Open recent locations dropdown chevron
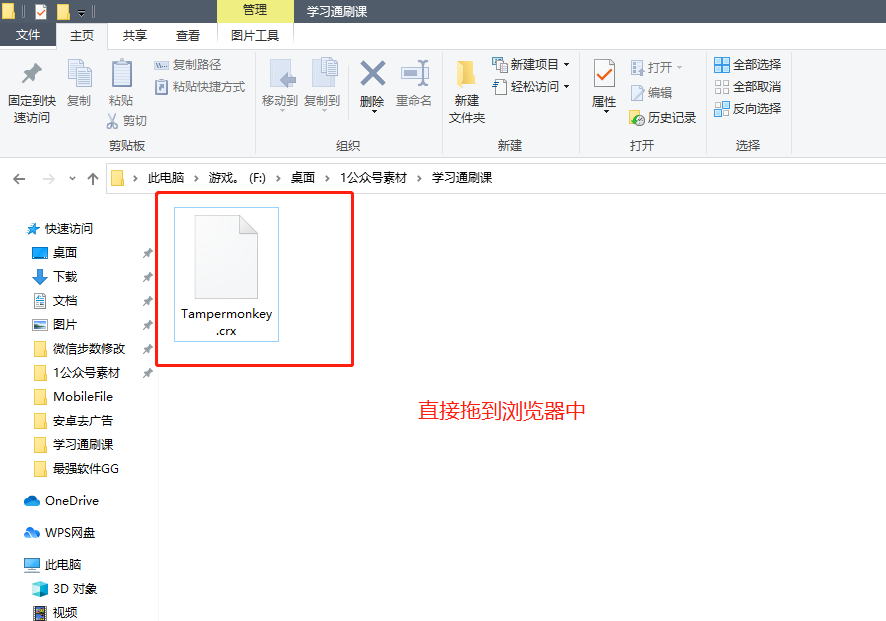Image resolution: width=886 pixels, height=621 pixels. pos(72,179)
